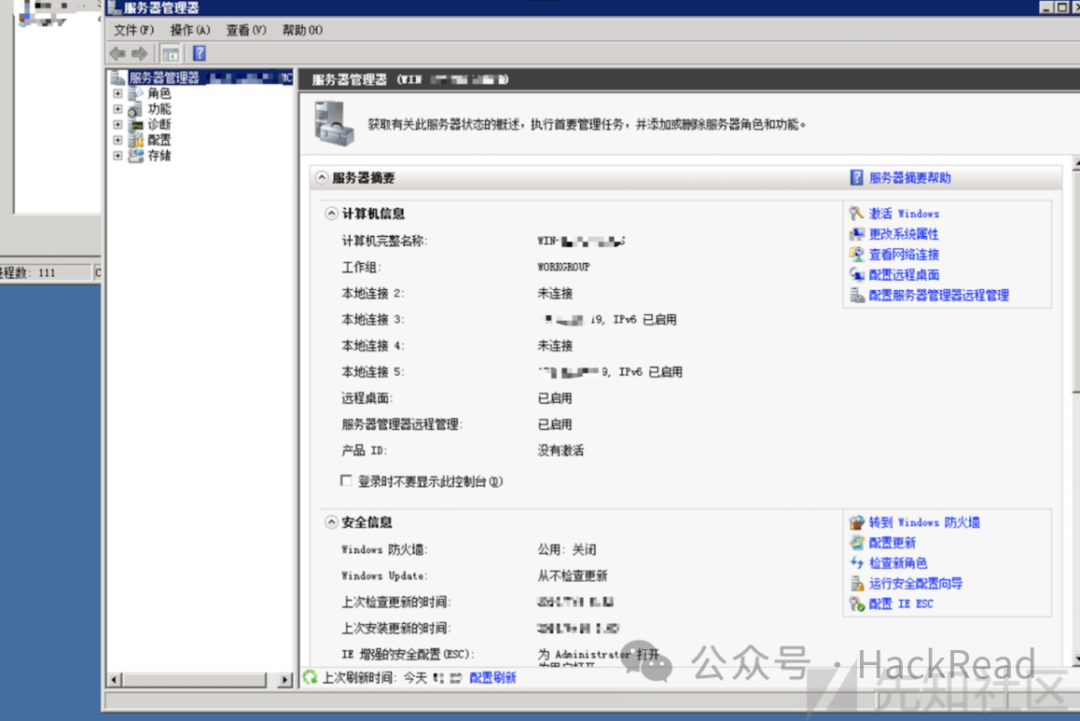Collapse the 计算机信息 section
This screenshot has width=1080, height=721.
tap(331, 213)
